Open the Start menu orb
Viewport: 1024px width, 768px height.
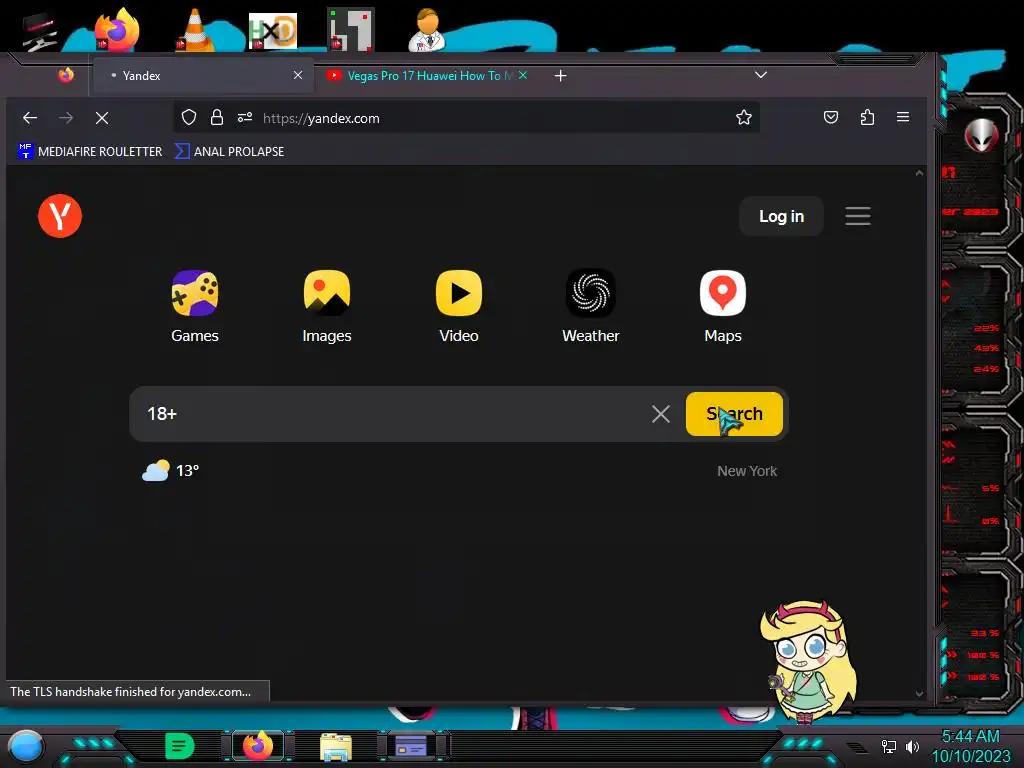pyautogui.click(x=26, y=746)
